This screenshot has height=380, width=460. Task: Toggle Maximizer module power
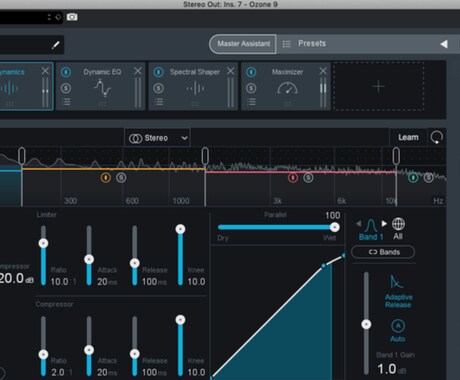pos(251,72)
